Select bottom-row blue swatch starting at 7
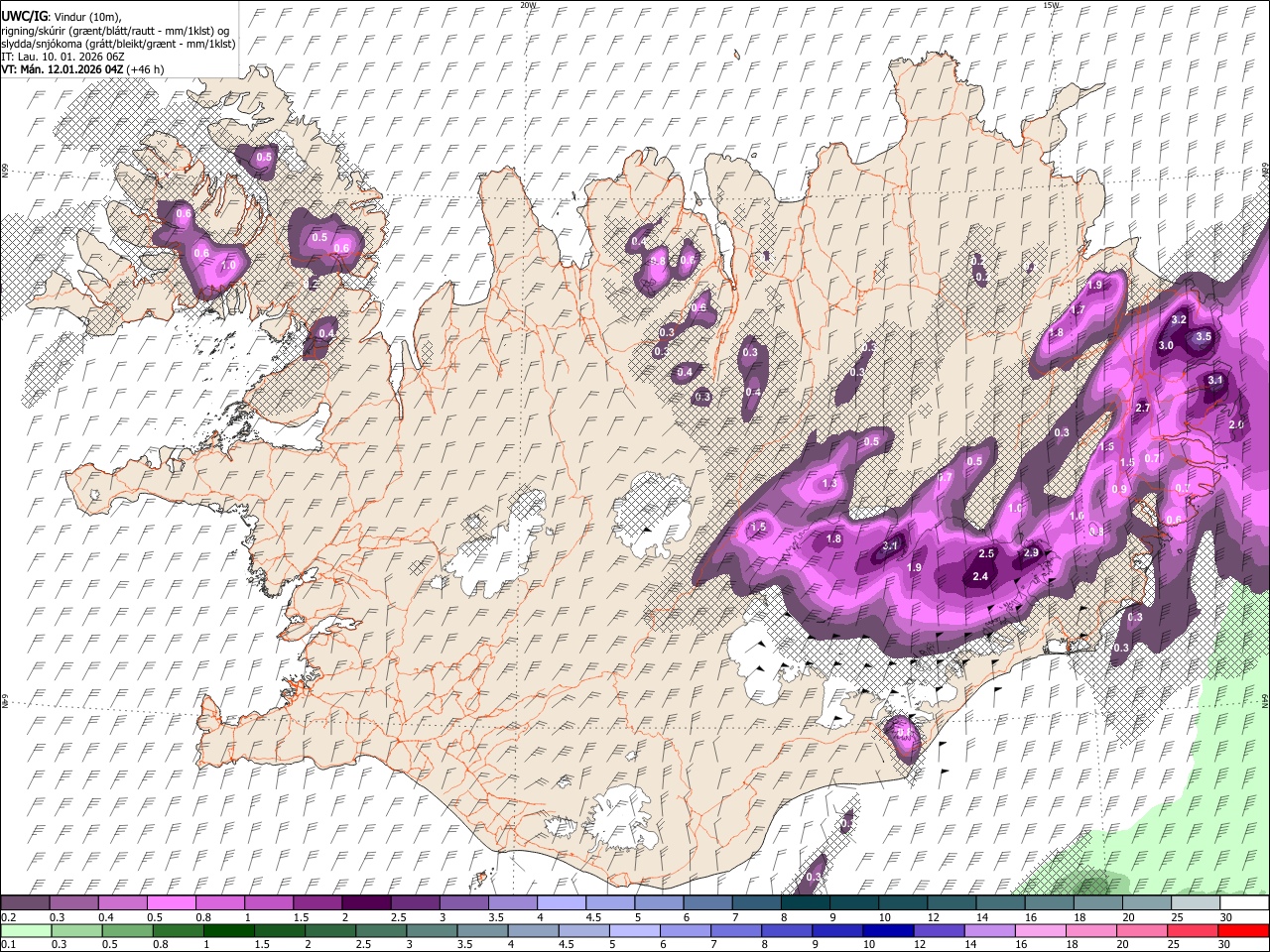This screenshot has height=952, width=1270. coord(737,930)
